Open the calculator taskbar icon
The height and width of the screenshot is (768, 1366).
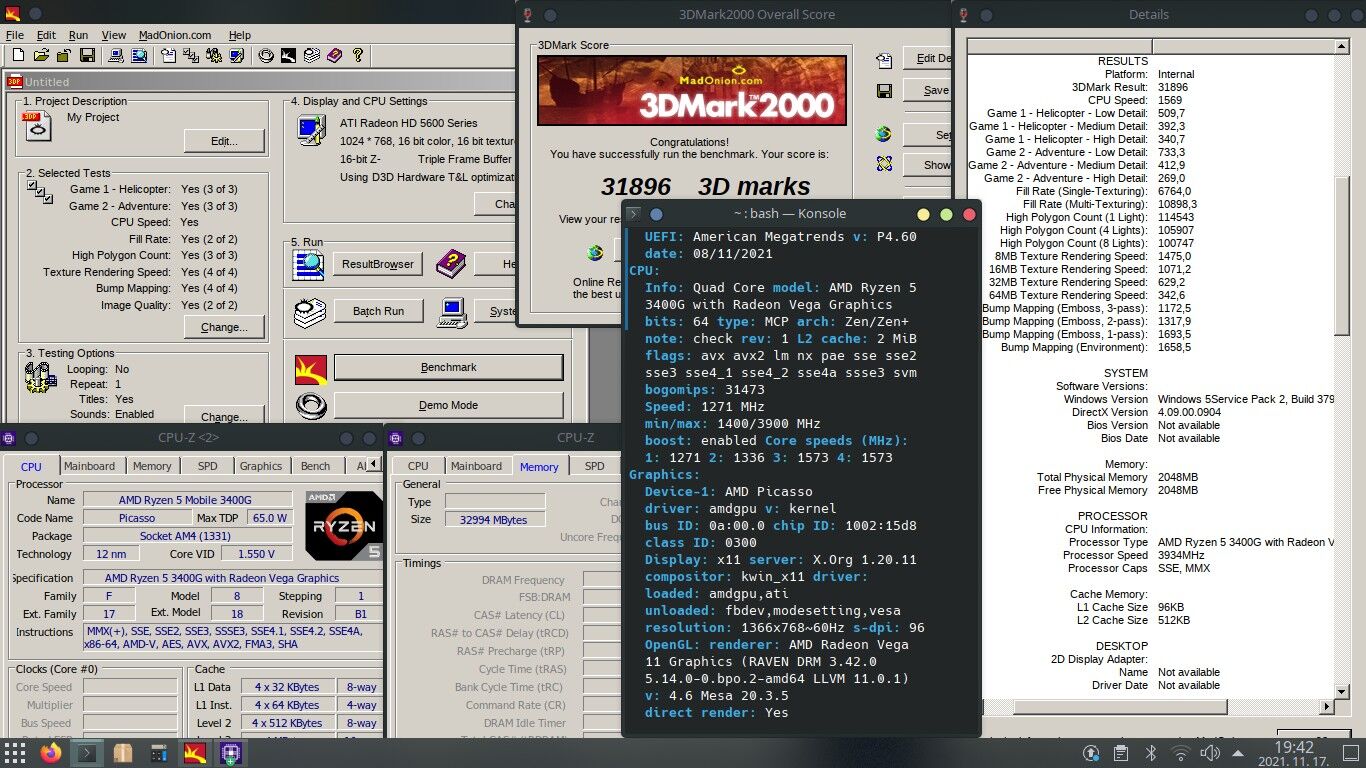click(x=159, y=752)
